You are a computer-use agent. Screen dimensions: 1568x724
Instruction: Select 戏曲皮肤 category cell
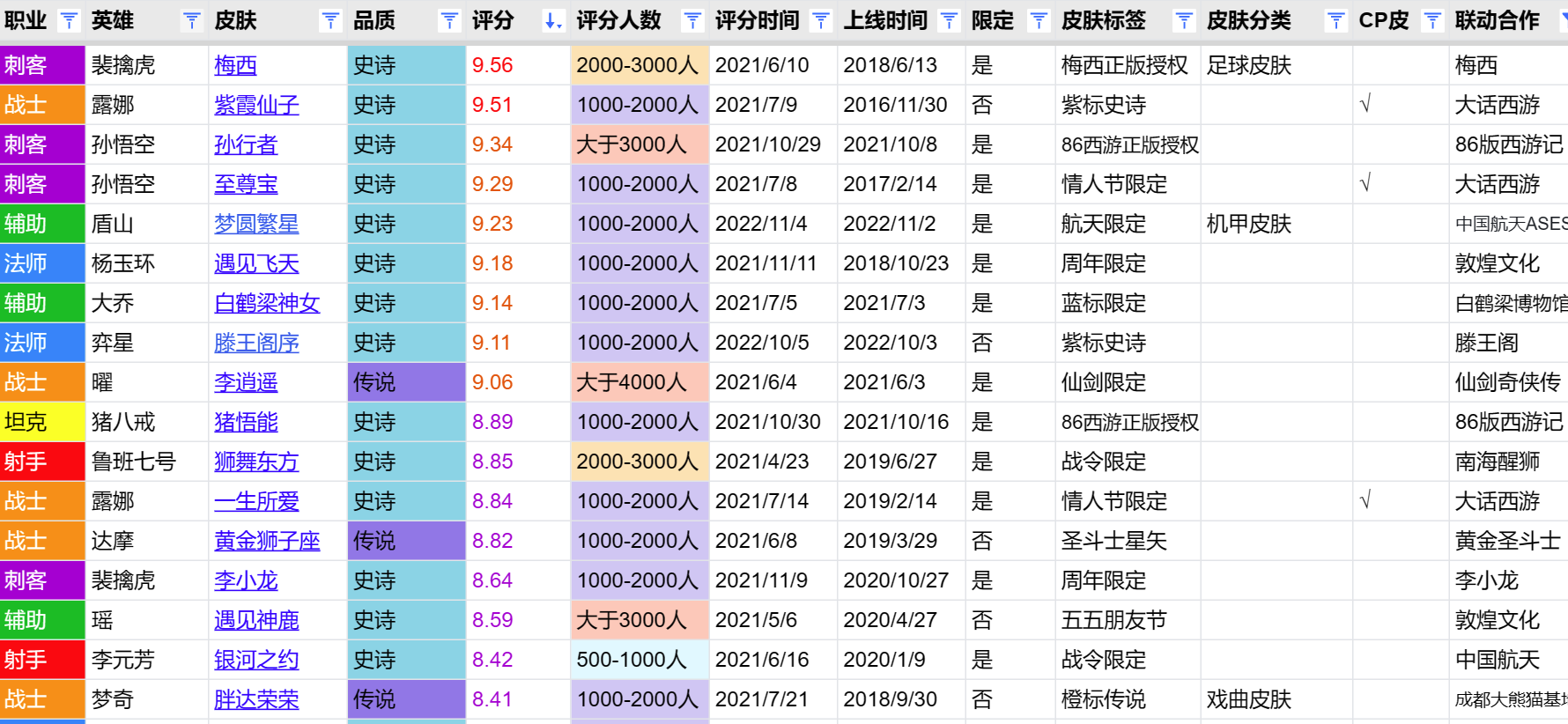pos(1276,699)
